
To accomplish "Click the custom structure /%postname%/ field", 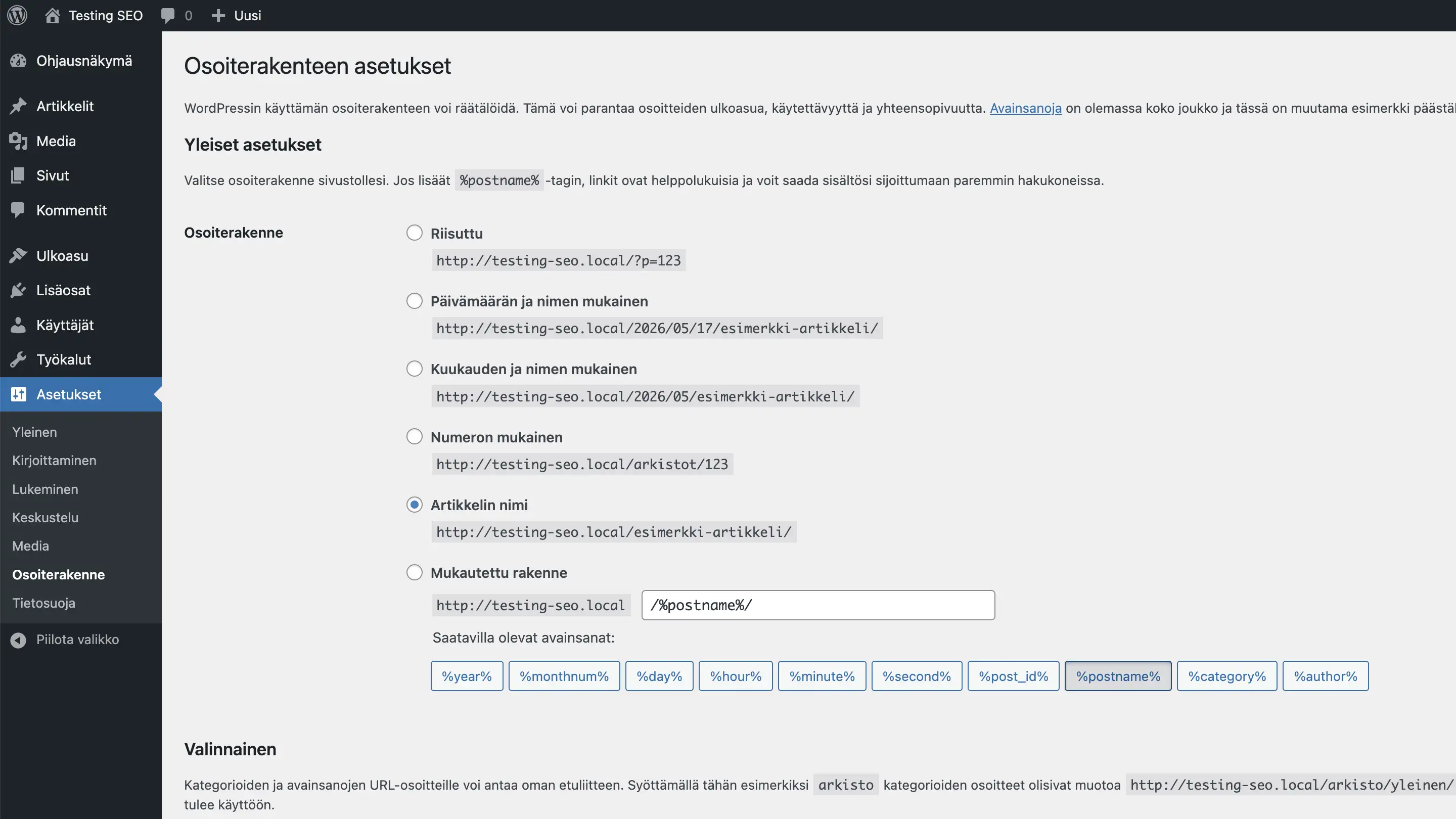I will coord(818,605).
